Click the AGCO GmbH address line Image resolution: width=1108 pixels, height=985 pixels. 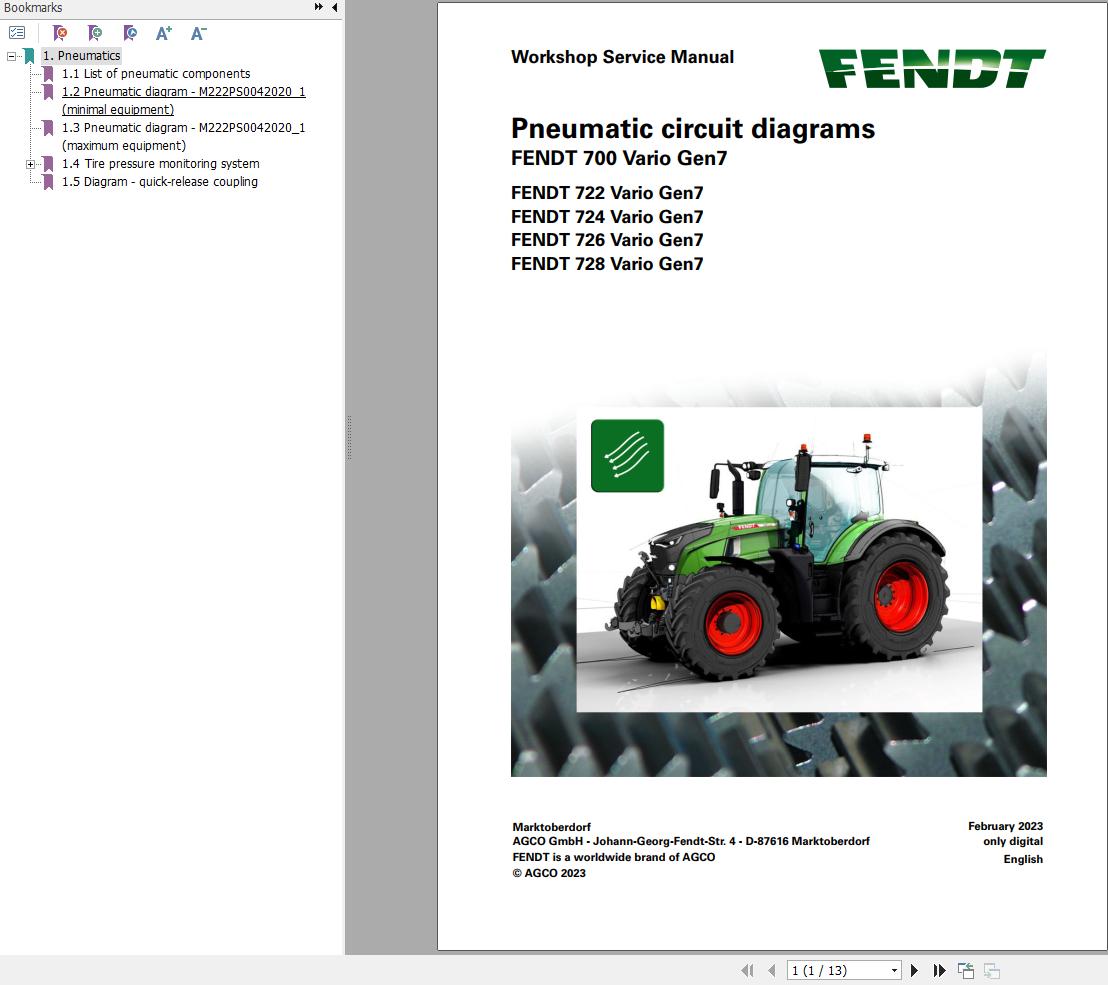(691, 841)
